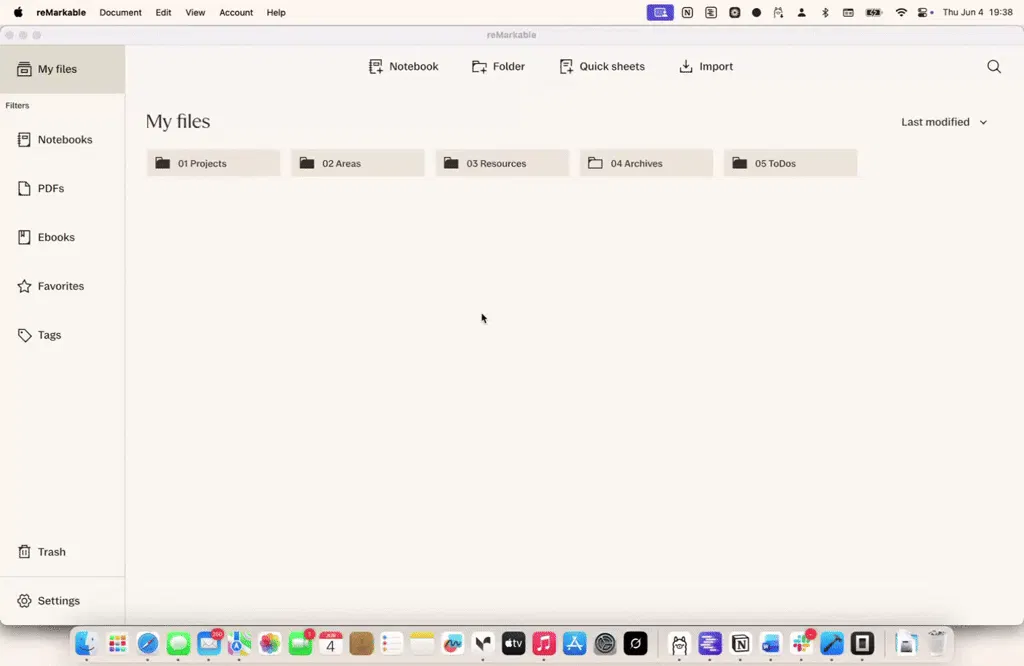The height and width of the screenshot is (666, 1024).
Task: Open Photos from the dock
Action: [270, 644]
